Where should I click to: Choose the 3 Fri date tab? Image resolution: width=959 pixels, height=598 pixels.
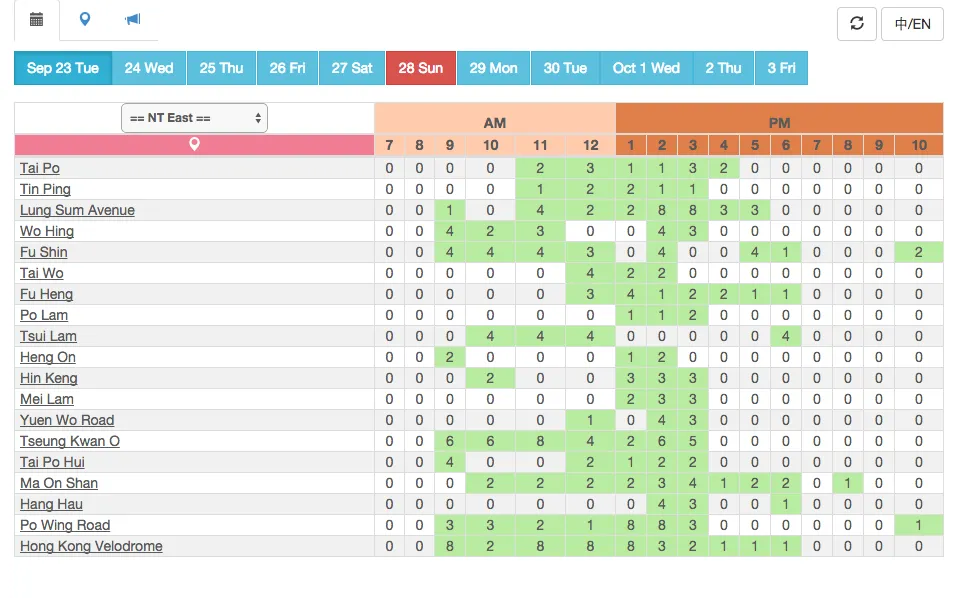pyautogui.click(x=782, y=68)
